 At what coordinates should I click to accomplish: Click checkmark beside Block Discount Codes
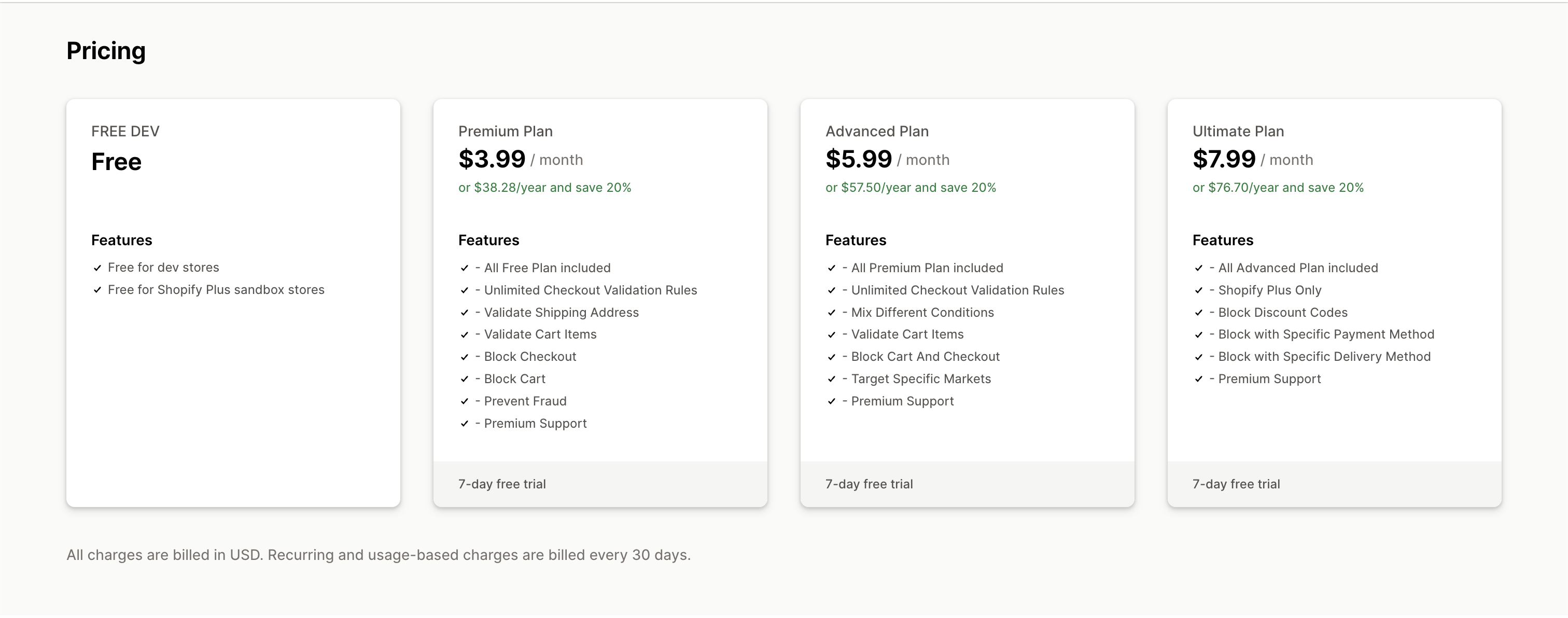[x=1198, y=313]
